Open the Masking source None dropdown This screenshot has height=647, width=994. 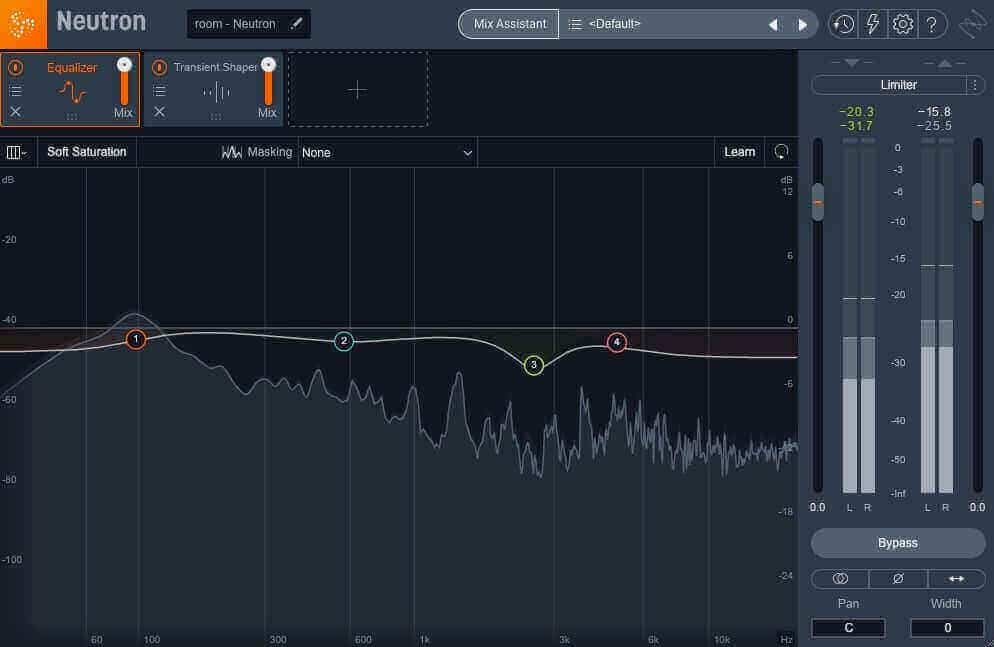pos(387,153)
